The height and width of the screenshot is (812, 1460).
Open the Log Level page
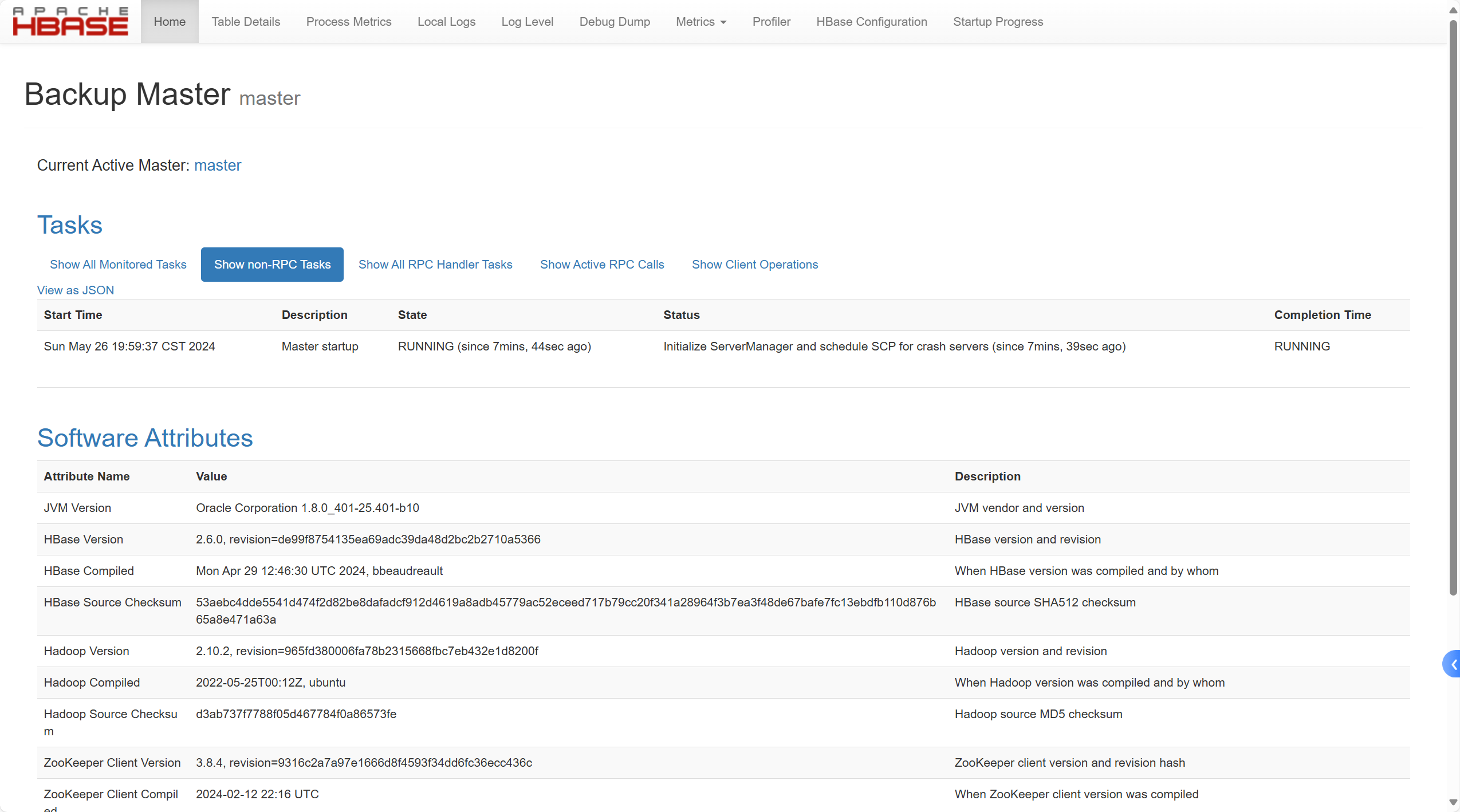tap(527, 22)
